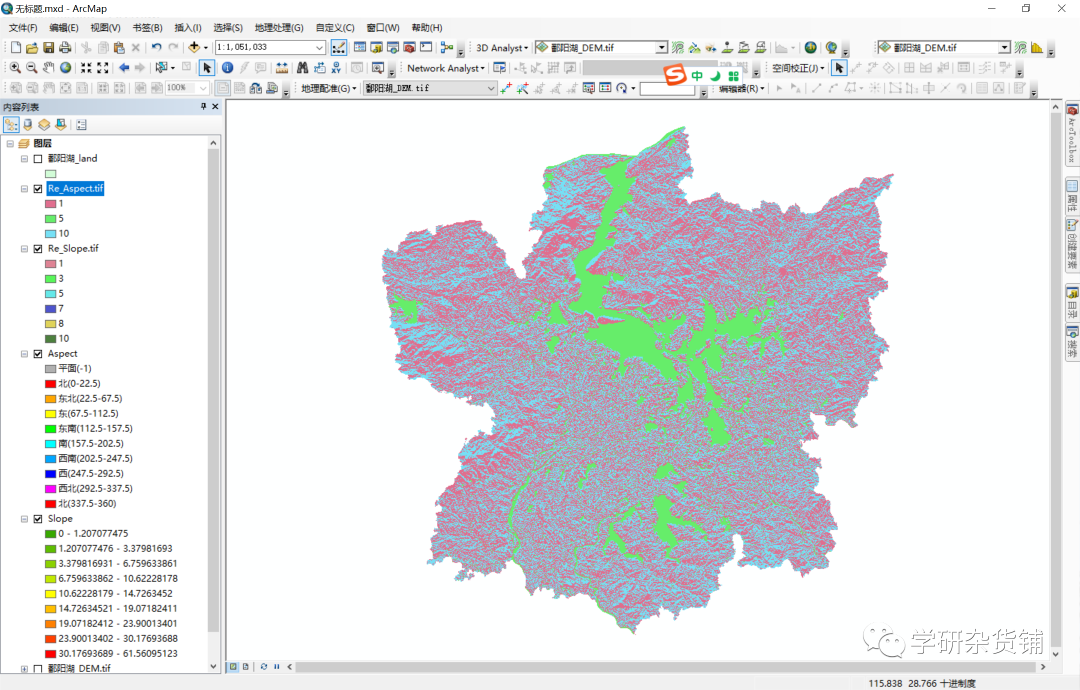Activate the Identify tool
This screenshot has height=690, width=1080.
[x=227, y=69]
